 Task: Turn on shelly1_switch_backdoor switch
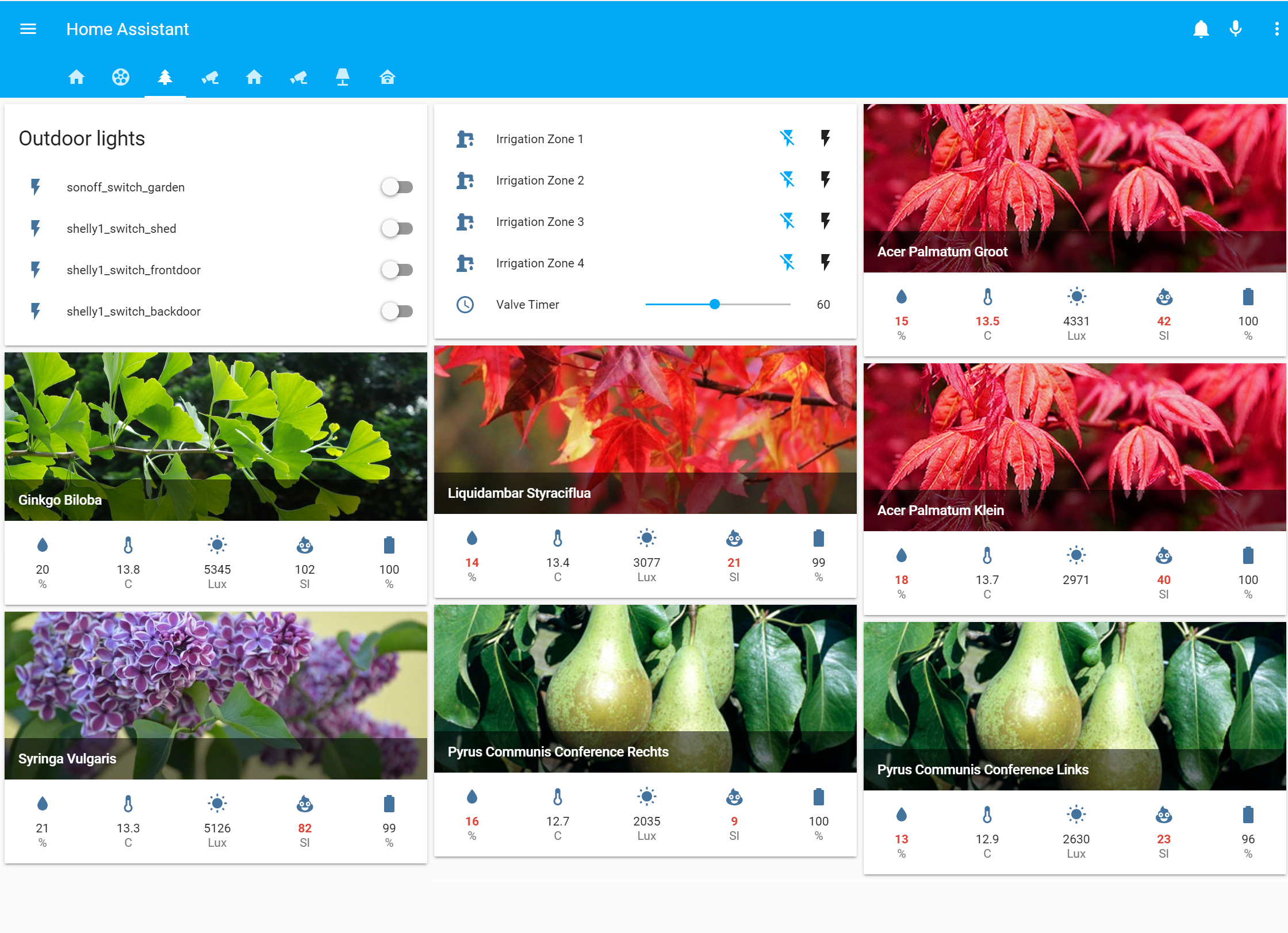[x=397, y=311]
